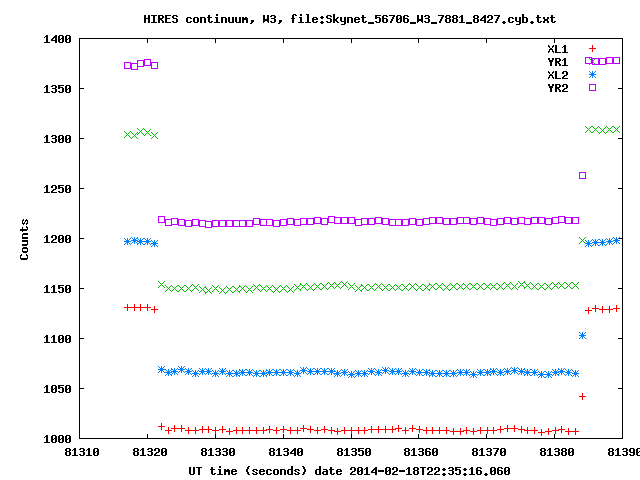Screen dimensions: 640x480
Task: Click the y-axis tick label 1200
Action: point(58,239)
